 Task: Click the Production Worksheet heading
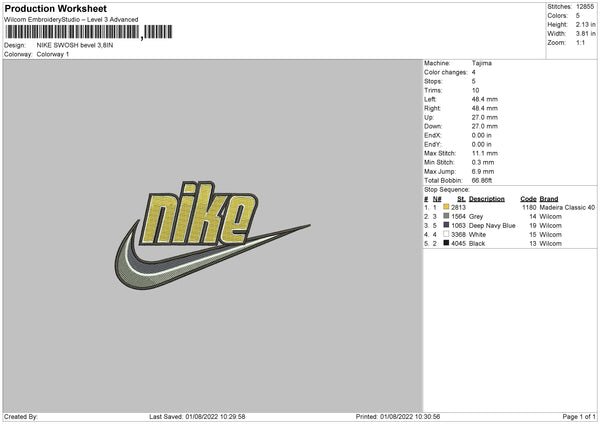55,8
